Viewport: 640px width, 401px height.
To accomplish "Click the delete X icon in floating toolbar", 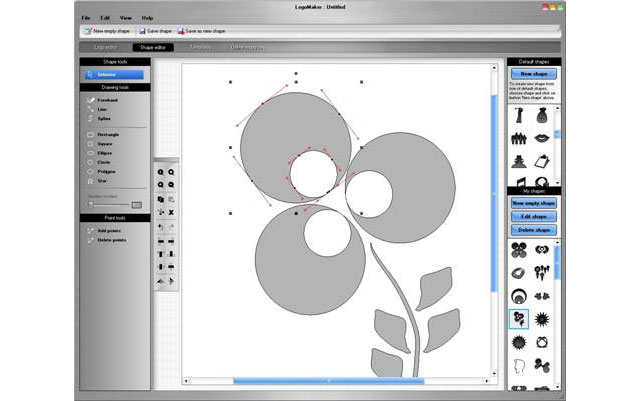I will point(172,212).
